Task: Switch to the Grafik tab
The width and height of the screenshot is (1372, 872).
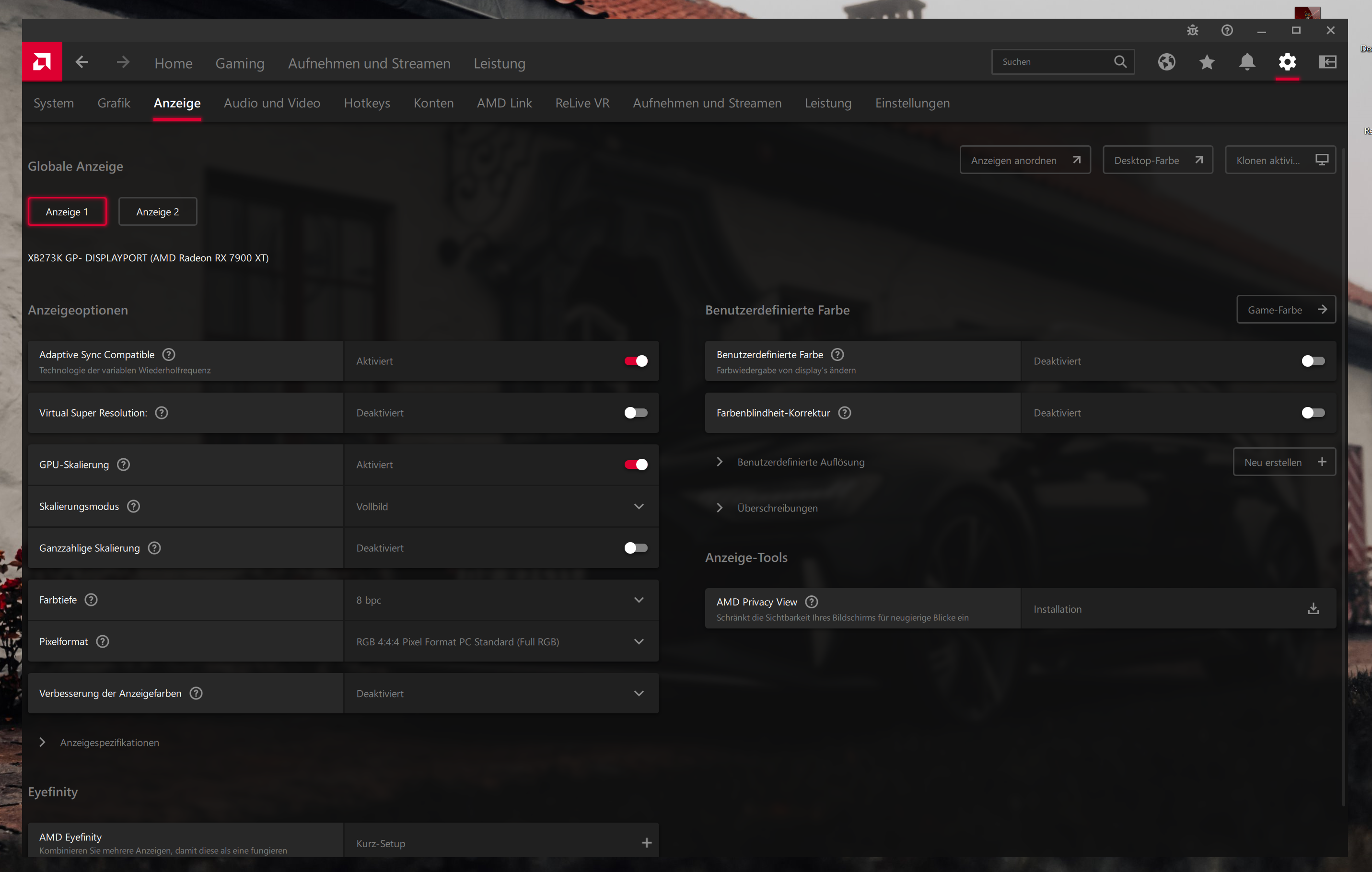Action: [114, 103]
